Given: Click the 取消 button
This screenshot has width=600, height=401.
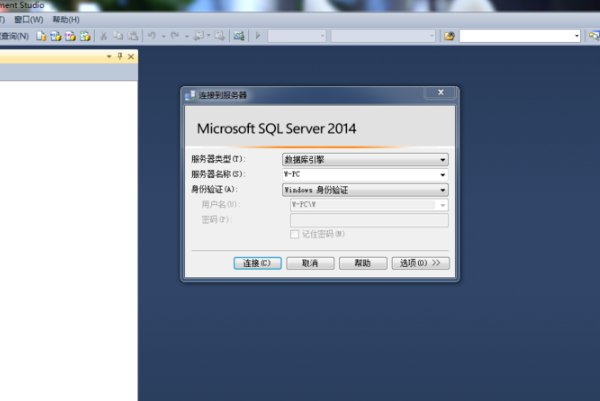Looking at the screenshot, I should coord(310,263).
